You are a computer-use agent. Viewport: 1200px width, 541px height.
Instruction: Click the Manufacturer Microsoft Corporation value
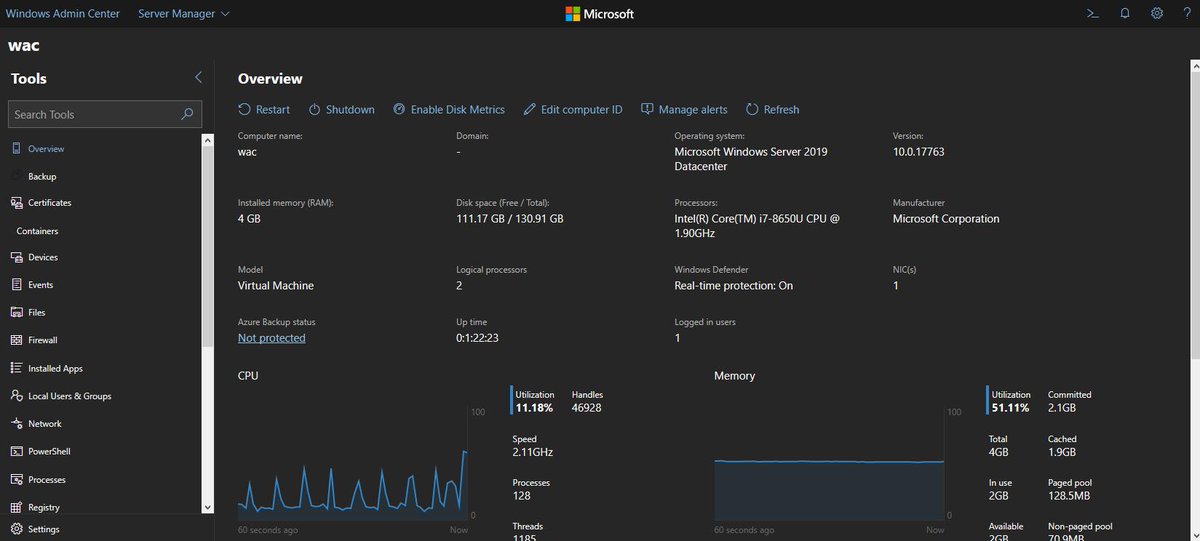(946, 218)
